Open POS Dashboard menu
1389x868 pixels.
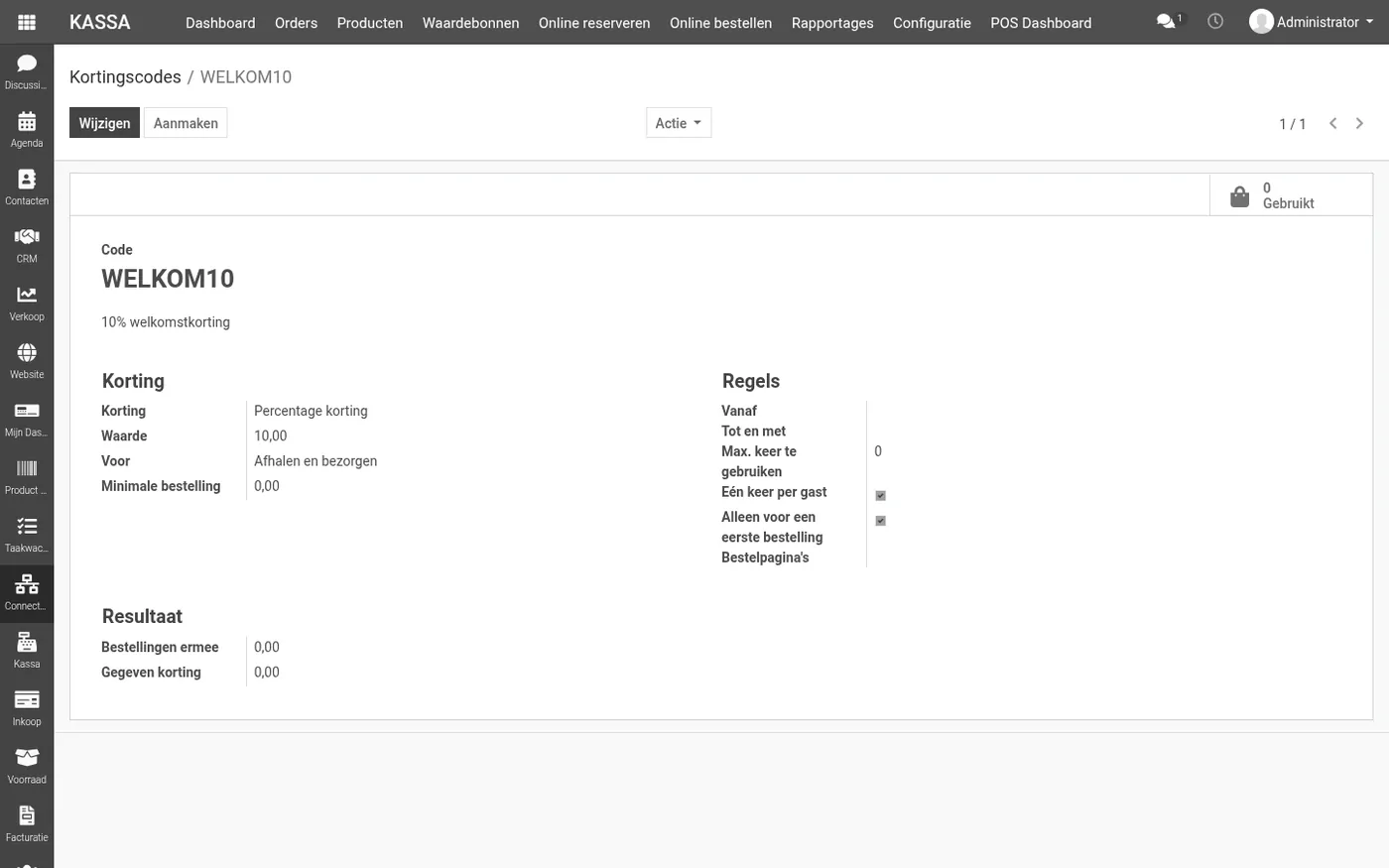point(1041,22)
